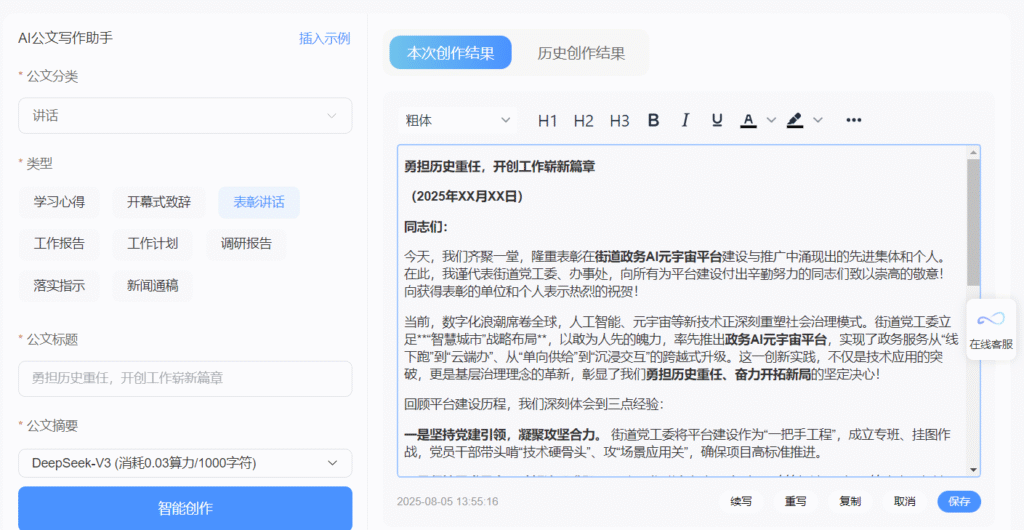
Task: Click the highlight marker pen icon
Action: pyautogui.click(x=795, y=120)
